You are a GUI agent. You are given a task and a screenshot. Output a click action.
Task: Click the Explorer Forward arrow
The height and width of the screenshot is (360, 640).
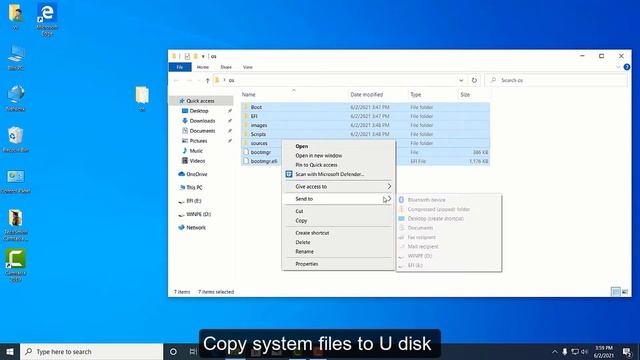pos(189,80)
